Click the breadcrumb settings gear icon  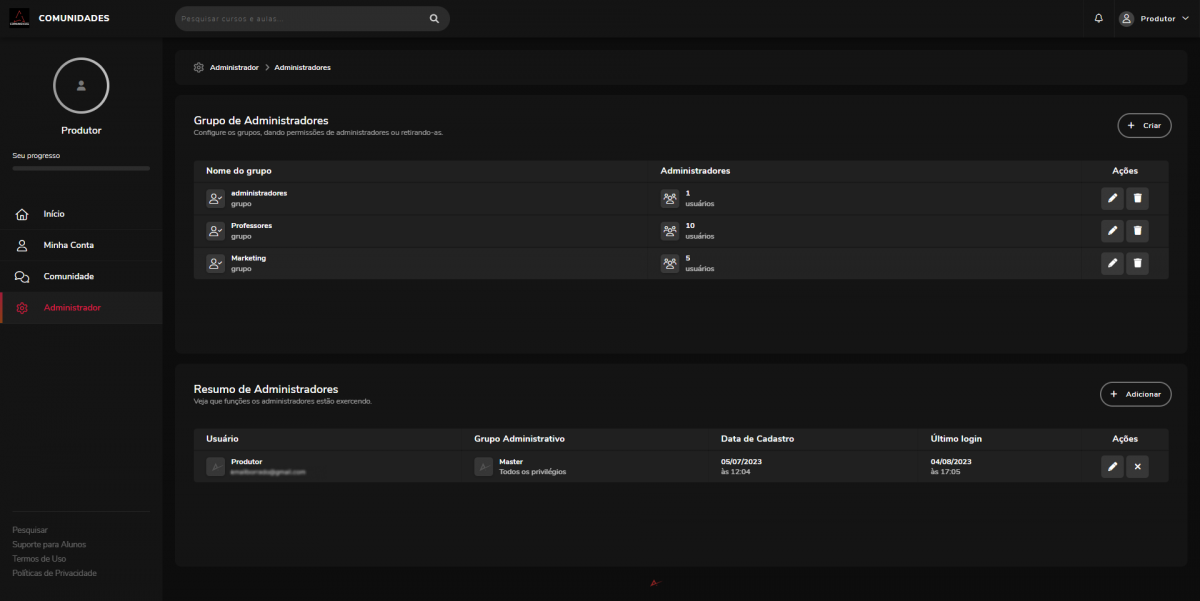click(x=199, y=67)
